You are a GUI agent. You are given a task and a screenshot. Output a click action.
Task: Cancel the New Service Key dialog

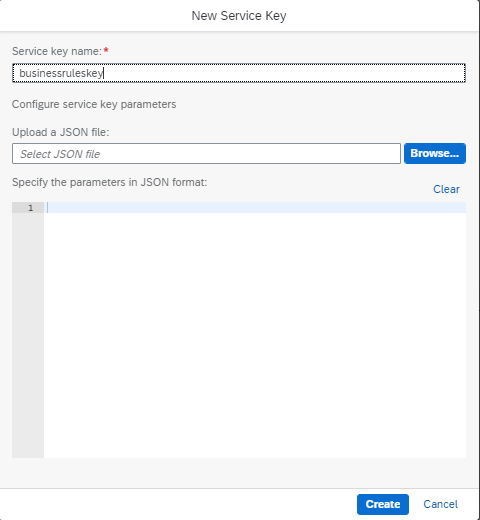pyautogui.click(x=440, y=504)
